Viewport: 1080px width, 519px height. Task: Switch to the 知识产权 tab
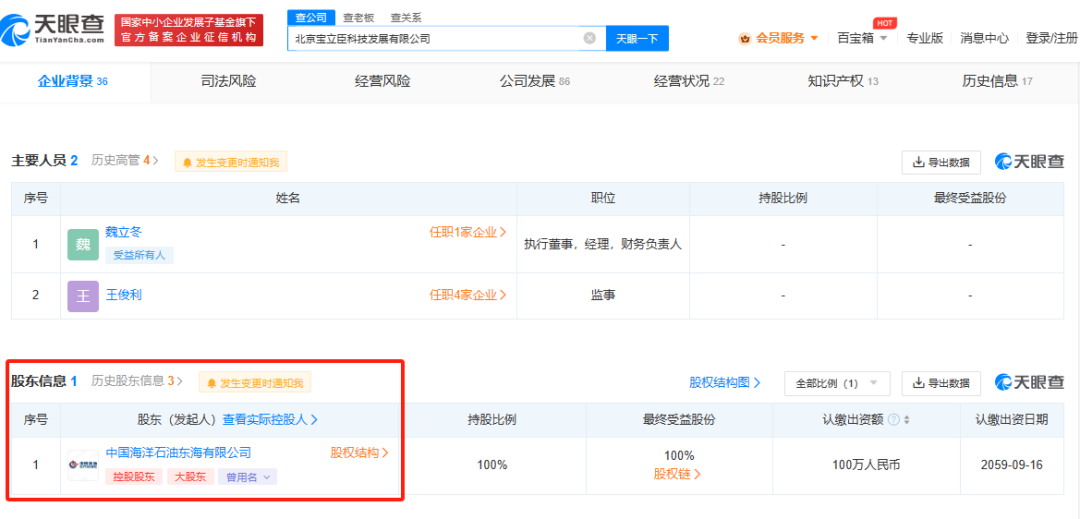(843, 81)
